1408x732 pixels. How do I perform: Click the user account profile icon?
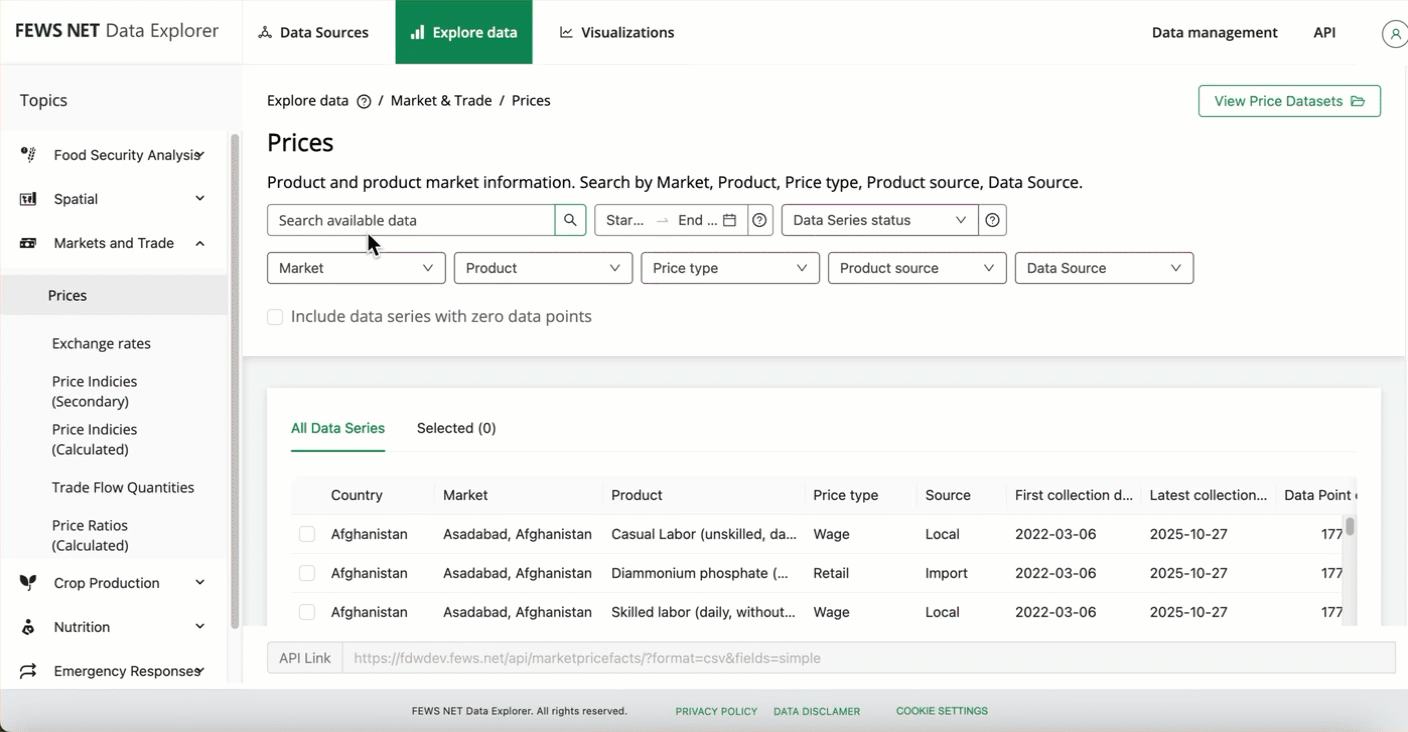pyautogui.click(x=1394, y=33)
